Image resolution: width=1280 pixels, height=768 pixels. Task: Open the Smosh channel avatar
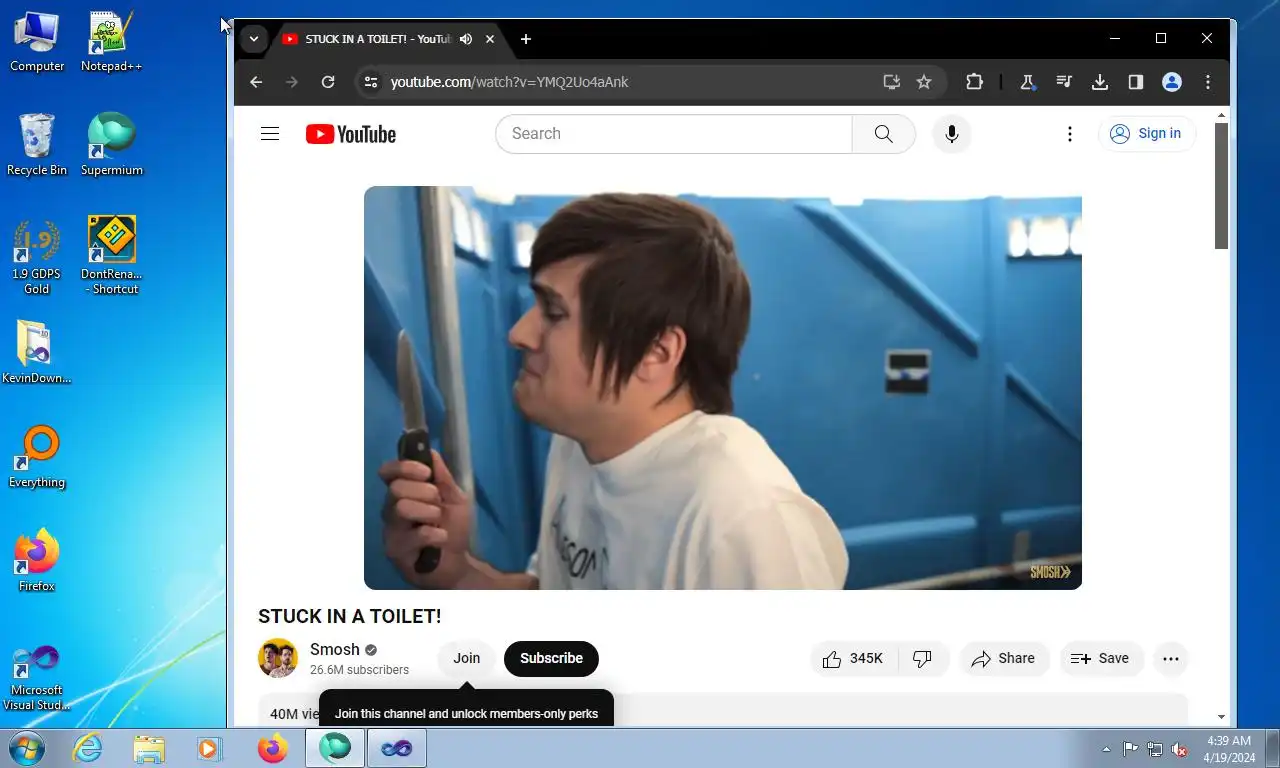278,658
